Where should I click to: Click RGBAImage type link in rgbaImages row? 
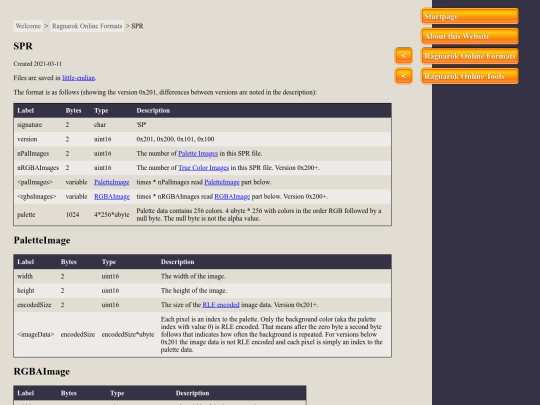click(x=112, y=197)
